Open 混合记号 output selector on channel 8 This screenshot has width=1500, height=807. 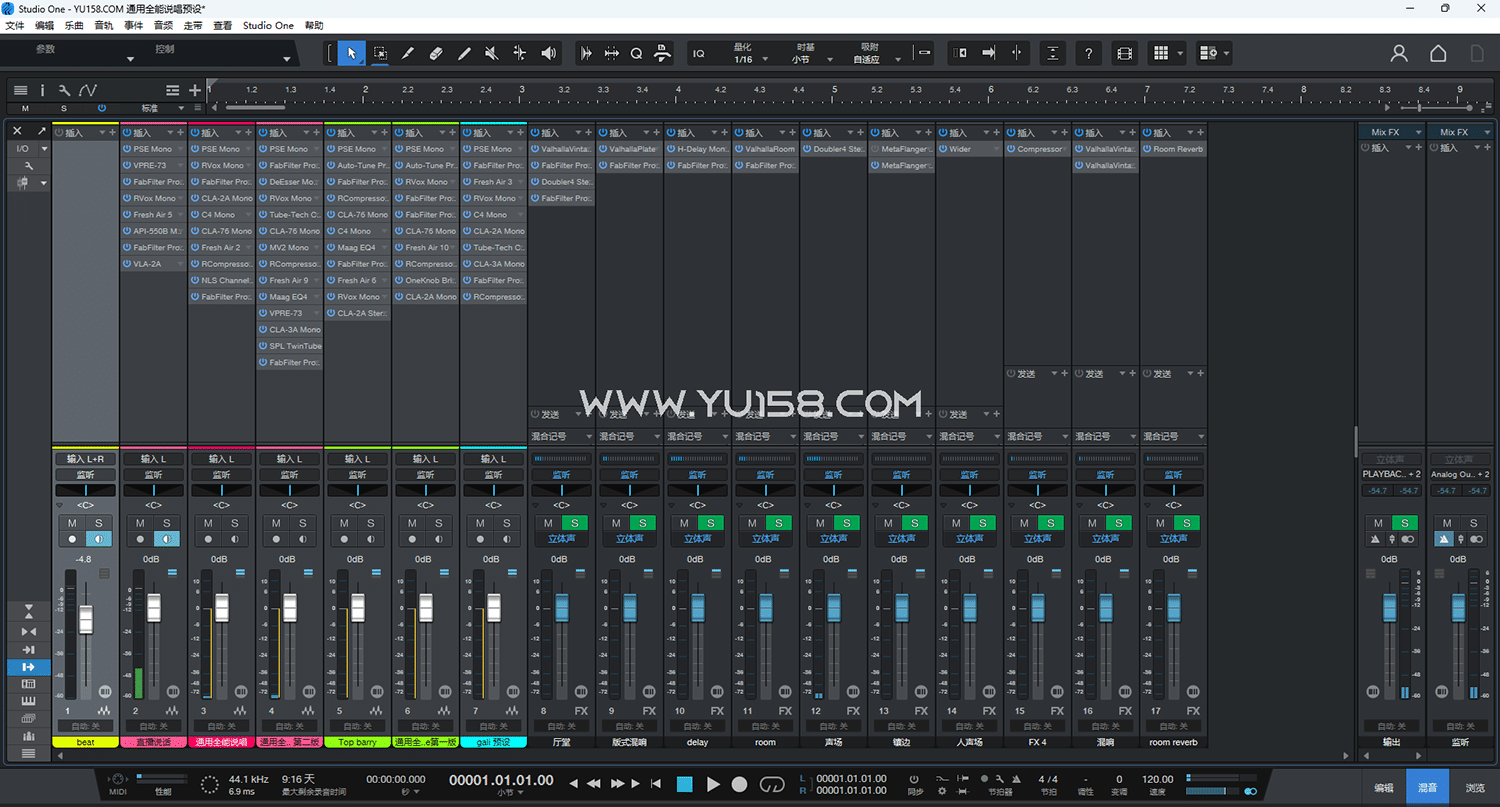[x=561, y=436]
